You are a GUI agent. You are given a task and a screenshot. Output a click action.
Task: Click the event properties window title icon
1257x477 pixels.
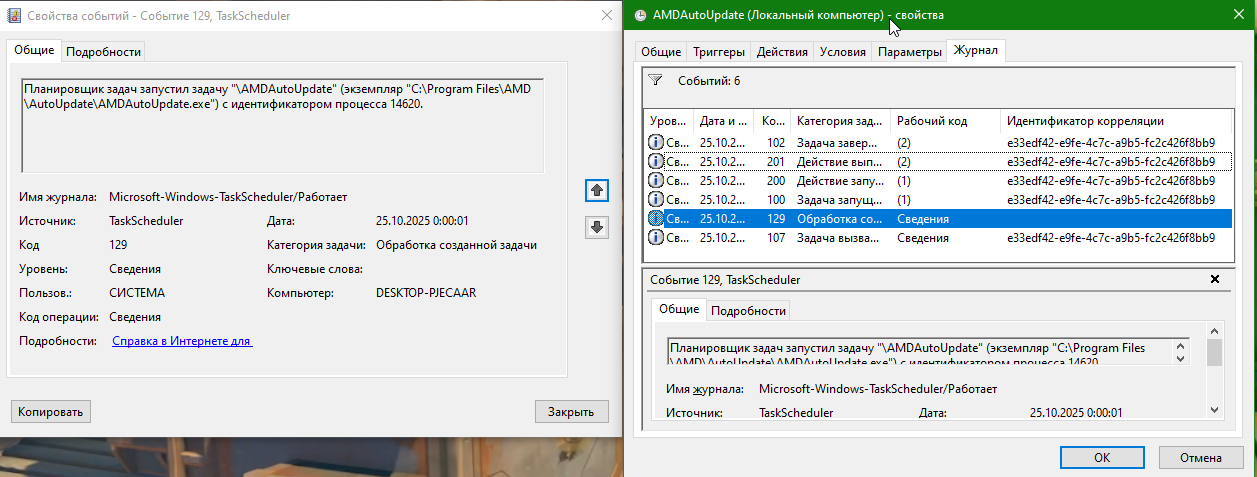tap(15, 15)
